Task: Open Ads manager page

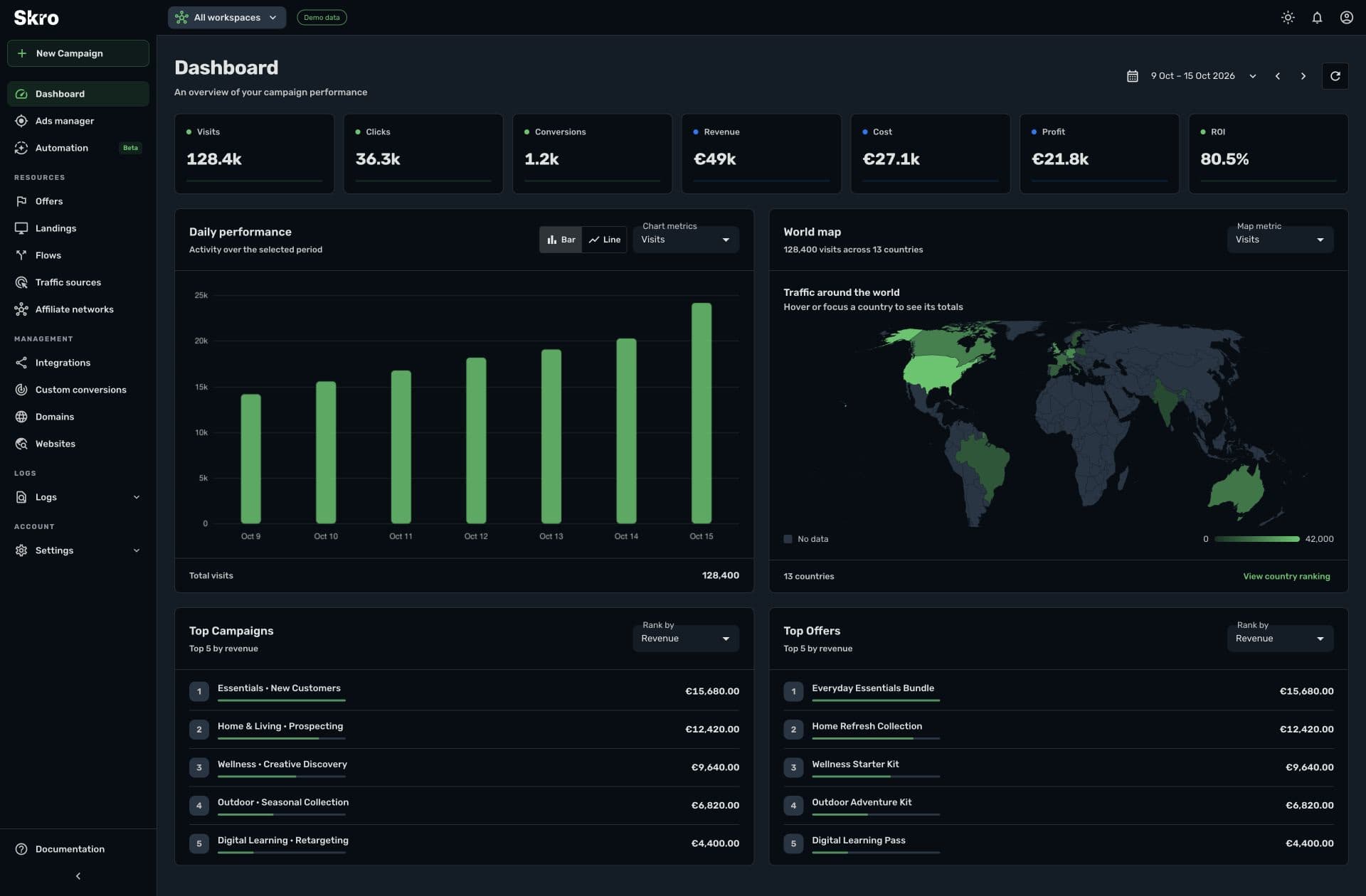Action: (78, 121)
